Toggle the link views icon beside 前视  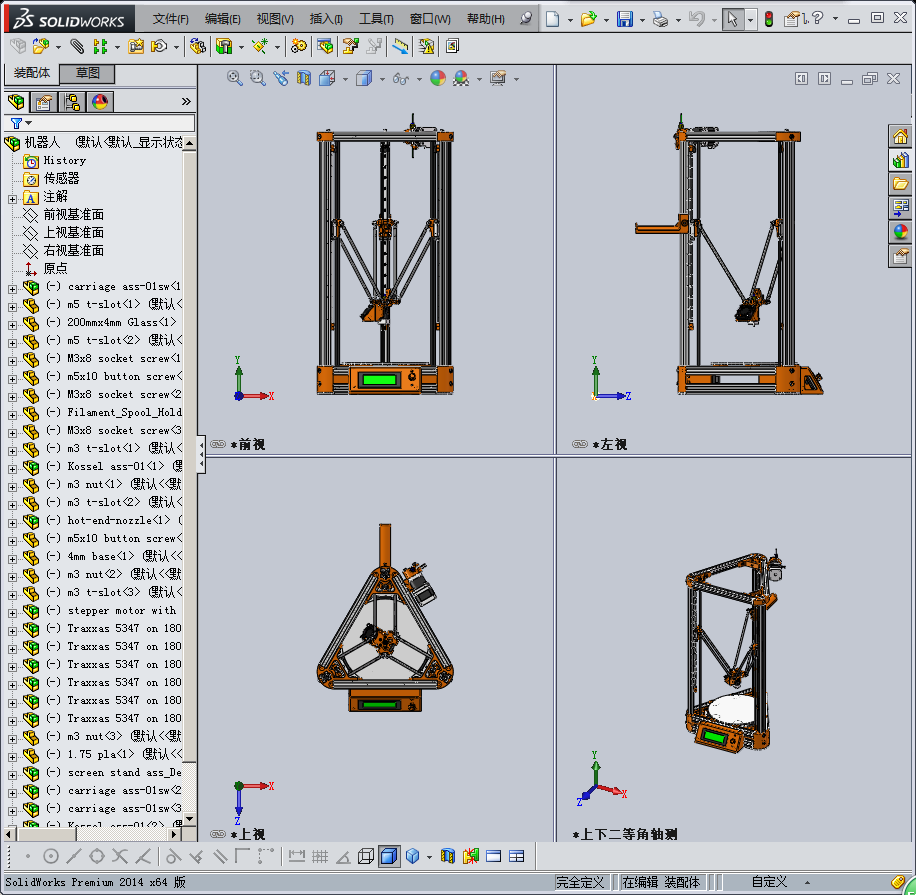[x=218, y=444]
